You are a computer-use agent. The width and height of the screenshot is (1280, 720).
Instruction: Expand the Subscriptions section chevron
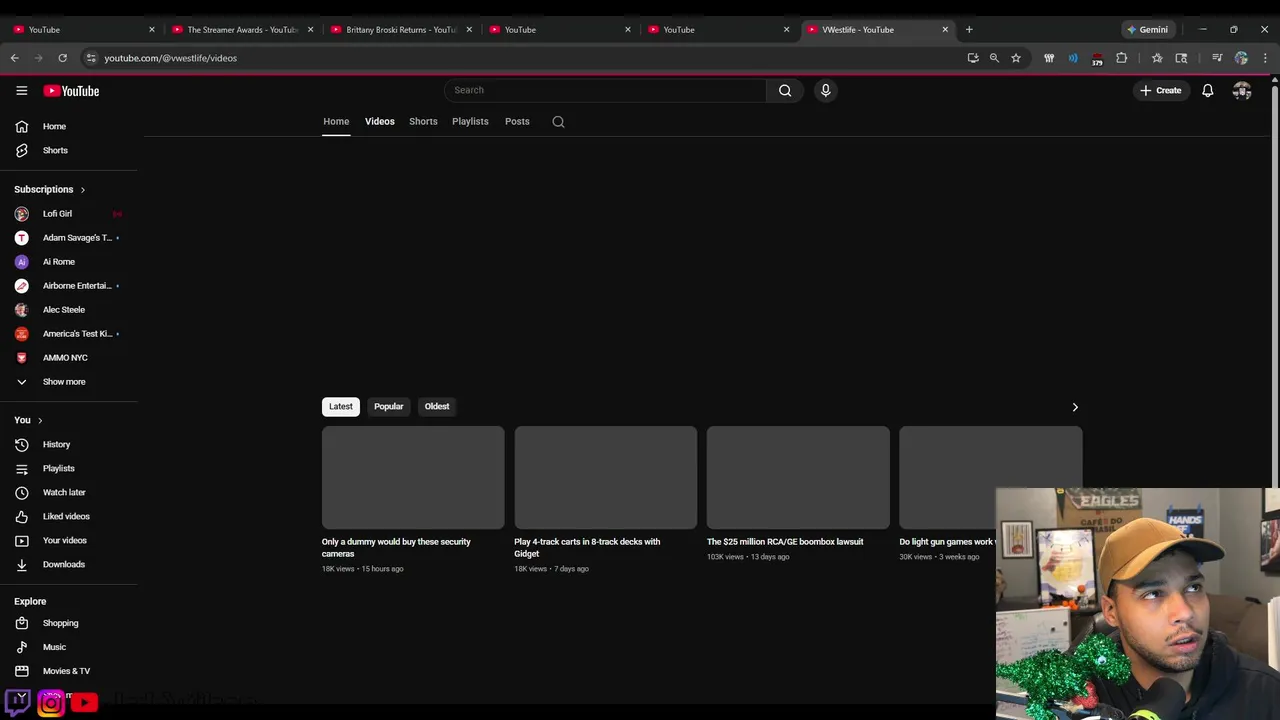[83, 190]
